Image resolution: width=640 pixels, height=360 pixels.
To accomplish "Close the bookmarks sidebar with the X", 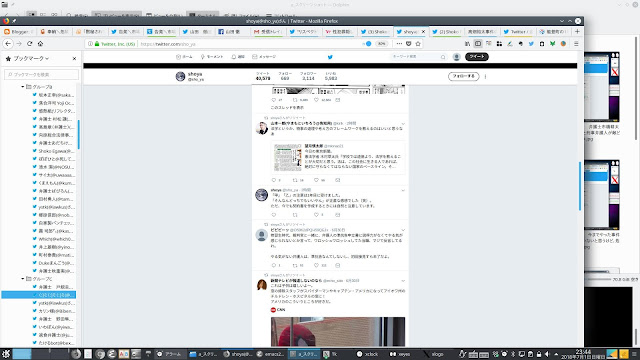I will click(x=74, y=59).
